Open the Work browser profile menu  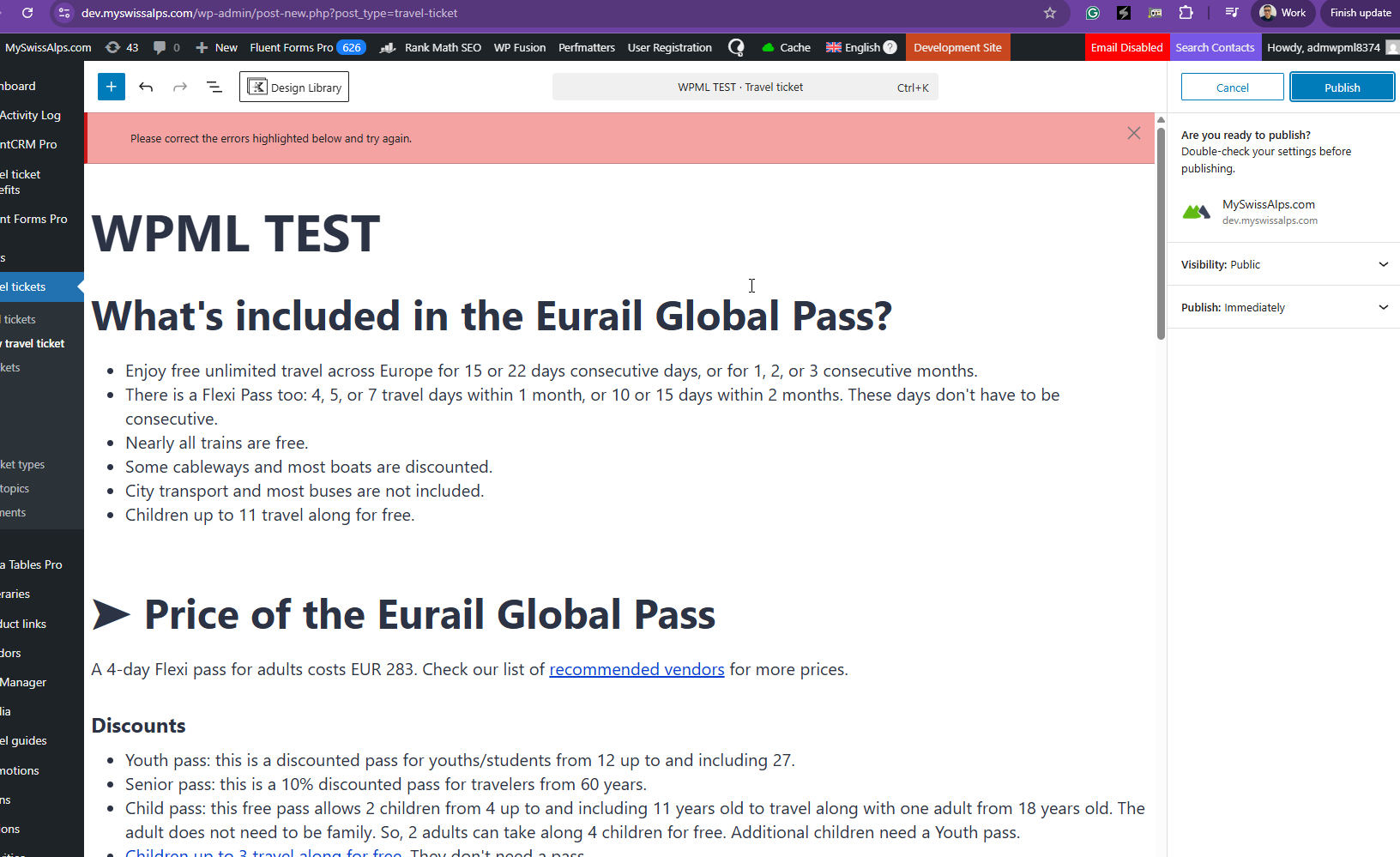coord(1283,13)
